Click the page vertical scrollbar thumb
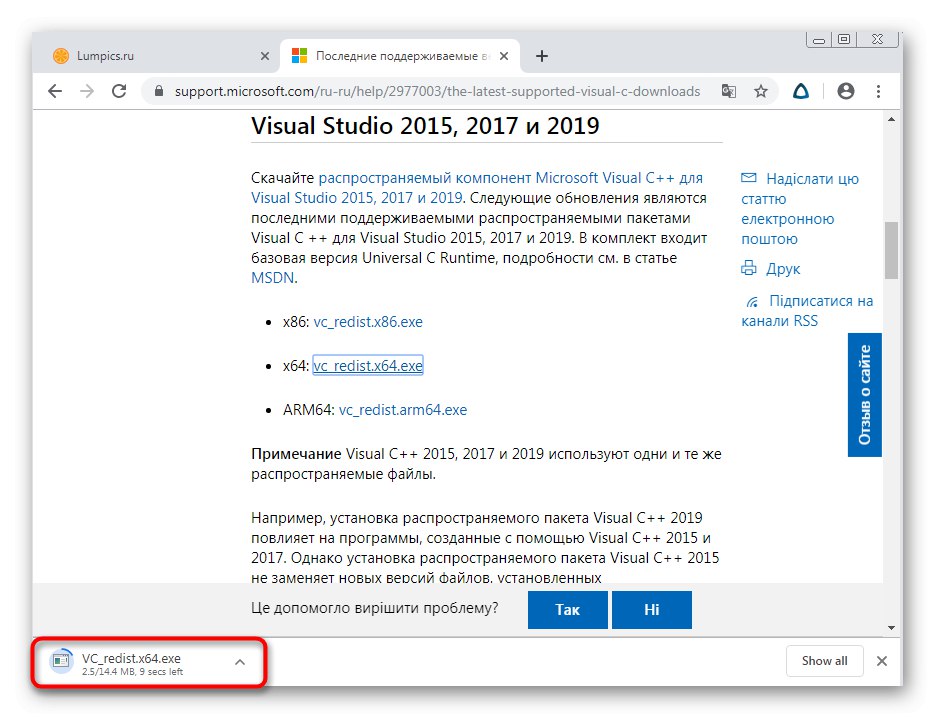Viewport: 935px width, 718px height. click(x=891, y=250)
